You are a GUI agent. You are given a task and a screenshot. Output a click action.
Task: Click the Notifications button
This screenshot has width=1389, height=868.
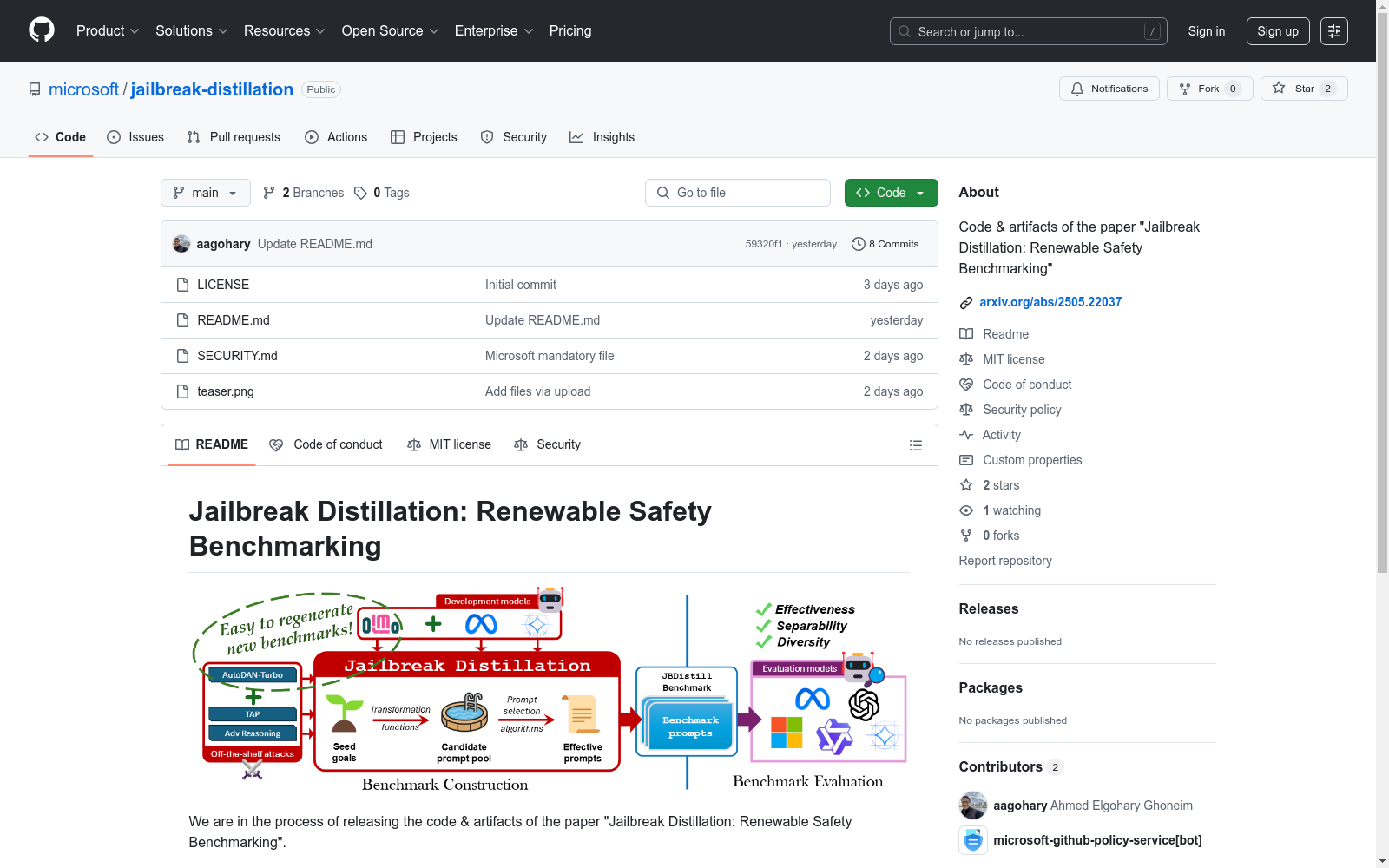coord(1109,89)
